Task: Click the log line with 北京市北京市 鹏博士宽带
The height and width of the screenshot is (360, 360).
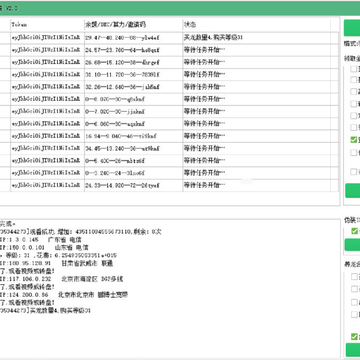Action: [x=64, y=295]
